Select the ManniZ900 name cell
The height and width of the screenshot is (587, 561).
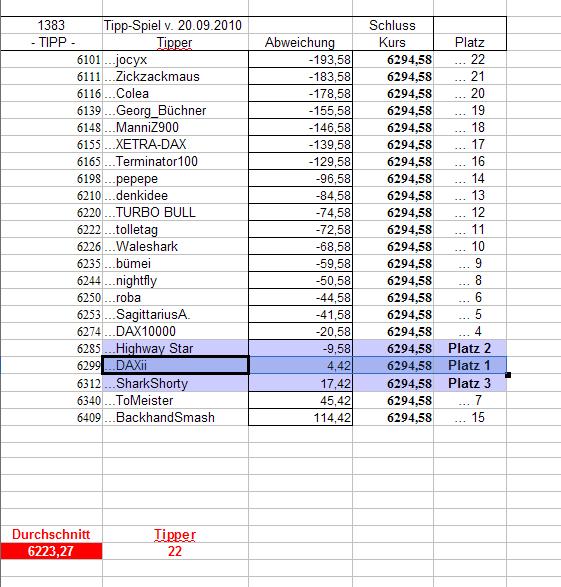point(175,127)
